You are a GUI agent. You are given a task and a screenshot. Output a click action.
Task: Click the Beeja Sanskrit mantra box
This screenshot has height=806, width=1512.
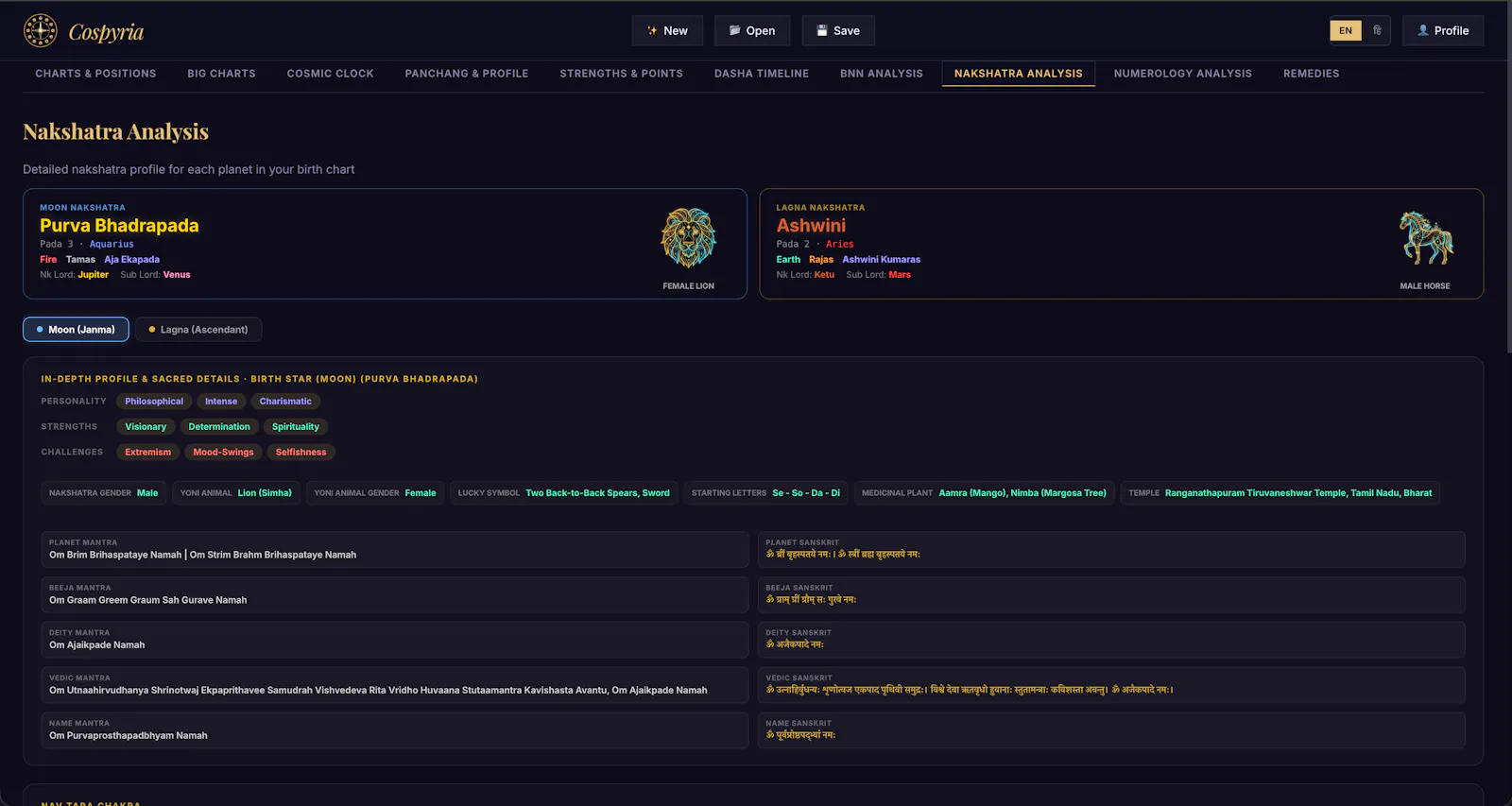point(1111,595)
